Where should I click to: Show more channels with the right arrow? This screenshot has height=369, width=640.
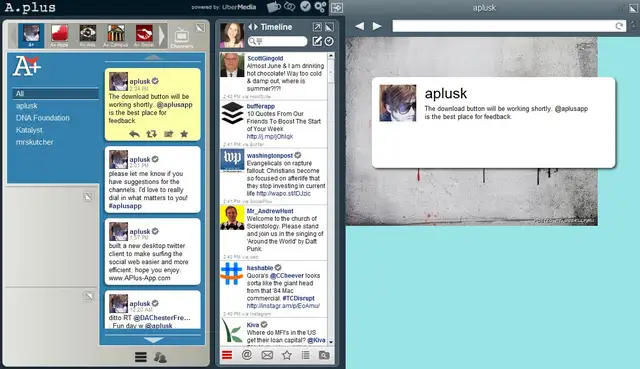[162, 36]
